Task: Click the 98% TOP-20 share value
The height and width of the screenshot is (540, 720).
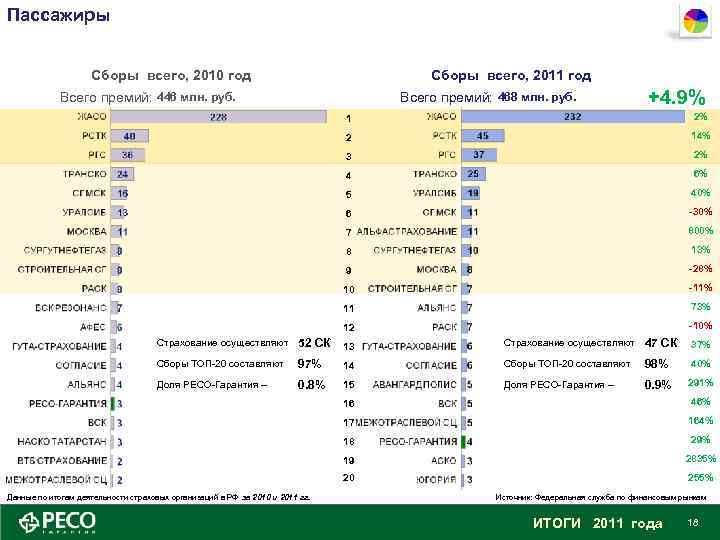Action: (x=656, y=364)
